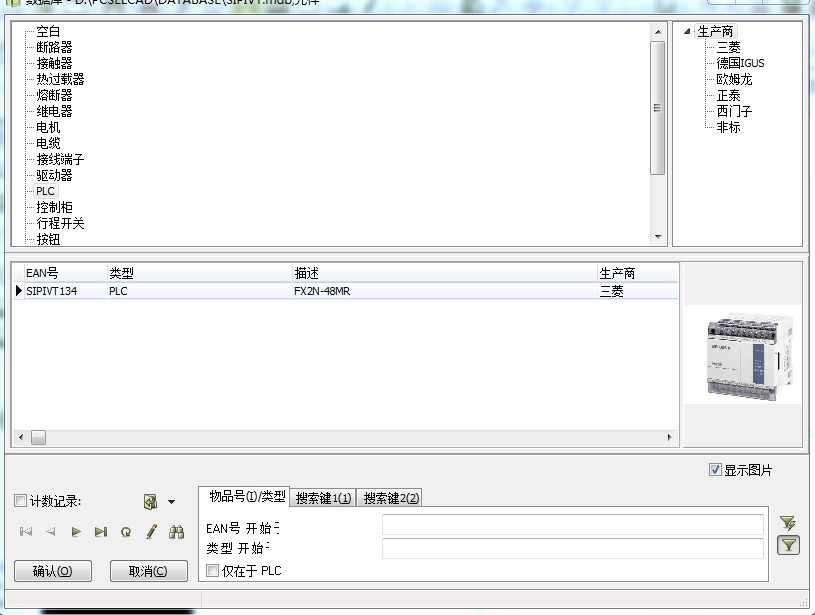The height and width of the screenshot is (615, 815).
Task: Switch to the 搜索键1(1) tab
Action: tap(323, 498)
